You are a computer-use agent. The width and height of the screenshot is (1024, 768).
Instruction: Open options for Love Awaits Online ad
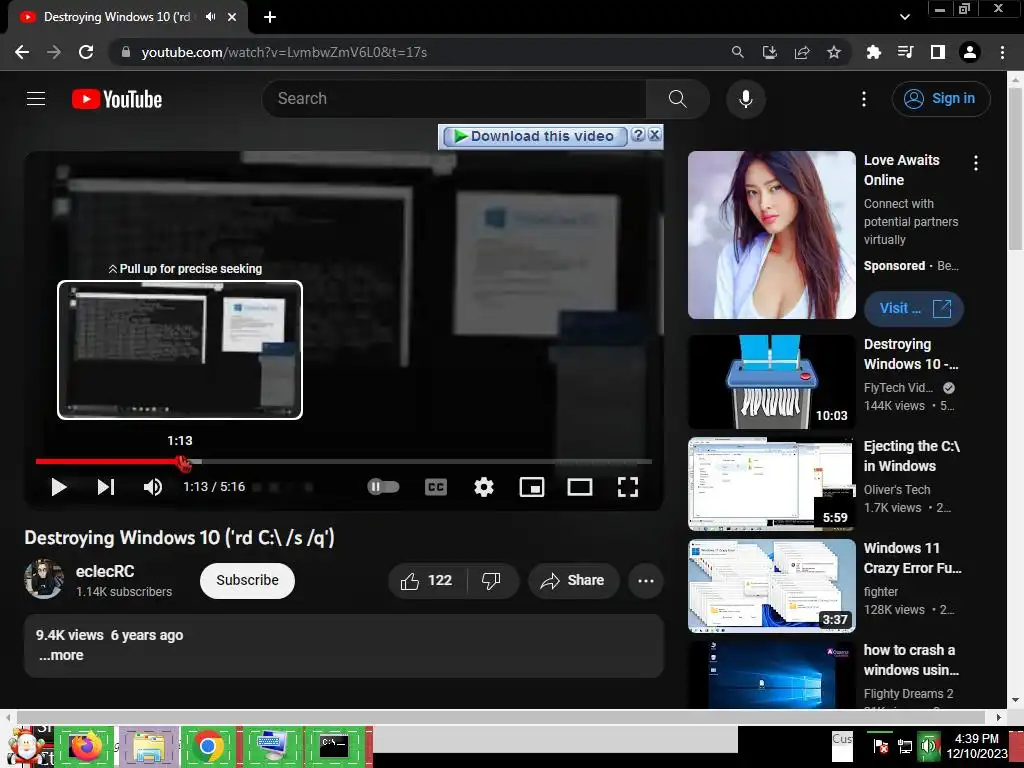[976, 163]
